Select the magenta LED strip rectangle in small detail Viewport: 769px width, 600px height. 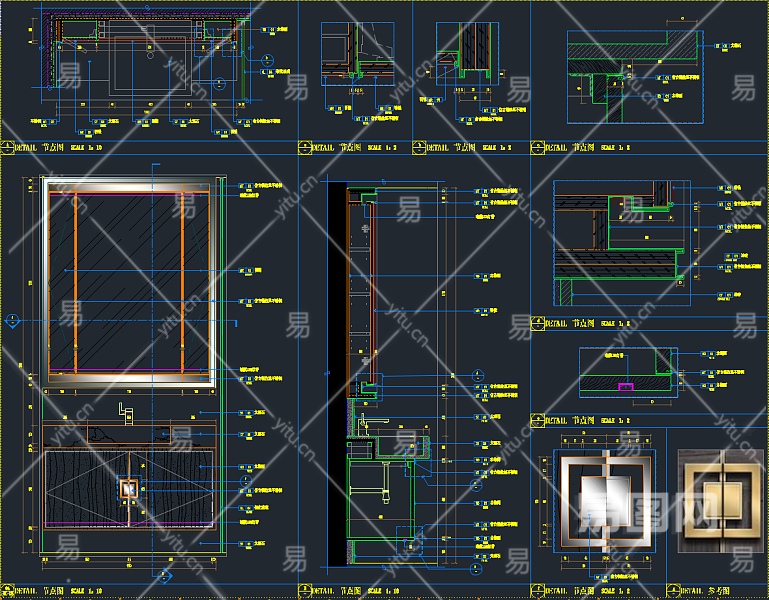(x=626, y=387)
